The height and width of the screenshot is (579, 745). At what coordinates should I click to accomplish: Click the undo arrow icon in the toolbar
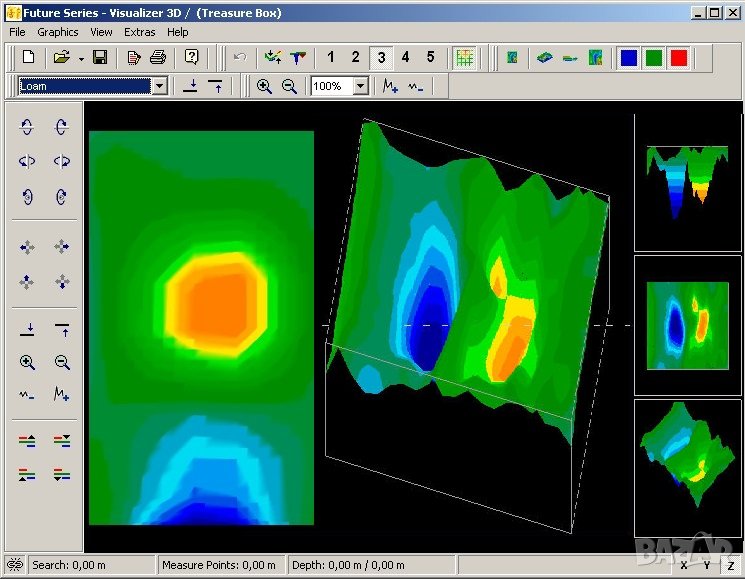click(239, 58)
